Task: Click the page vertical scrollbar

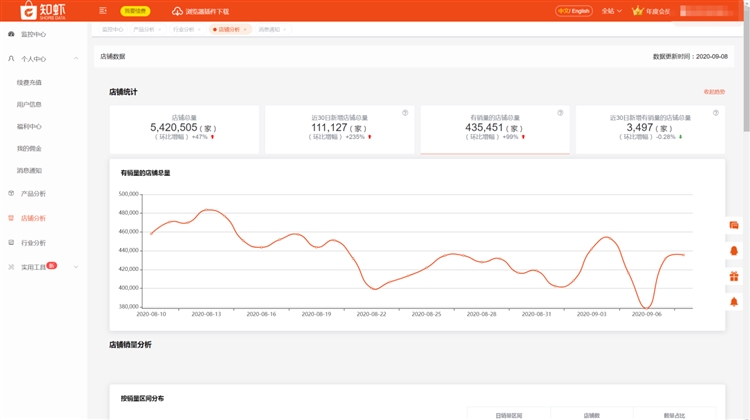Action: 746,80
